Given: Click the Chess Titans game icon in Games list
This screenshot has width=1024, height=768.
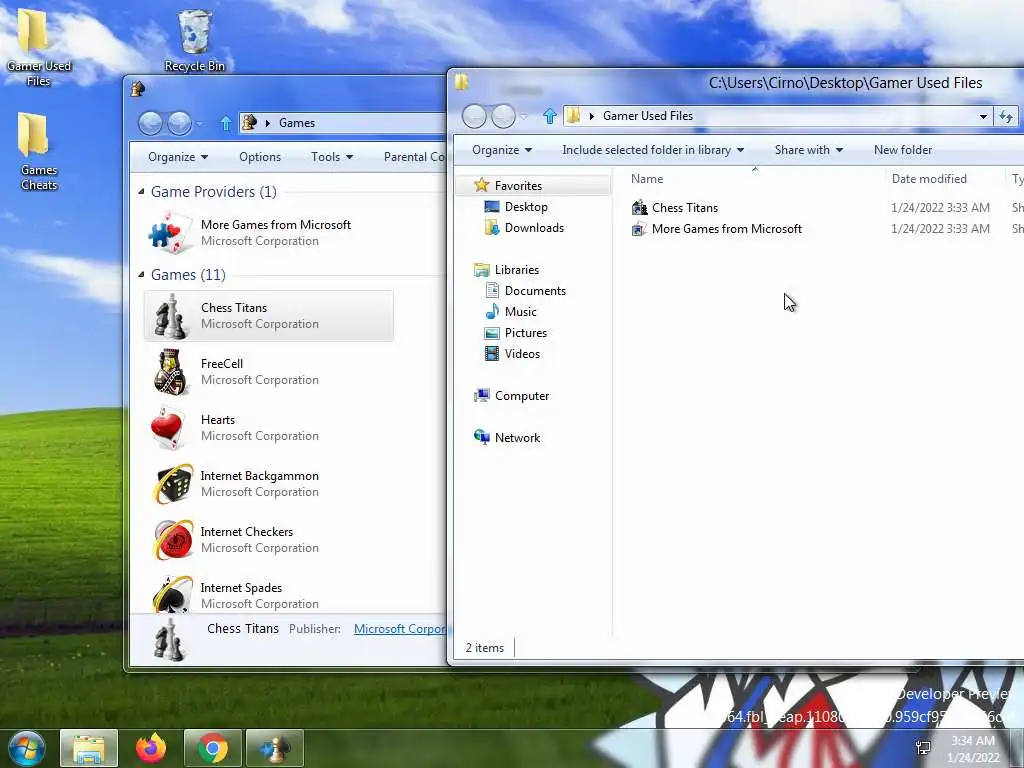Looking at the screenshot, I should coord(170,316).
